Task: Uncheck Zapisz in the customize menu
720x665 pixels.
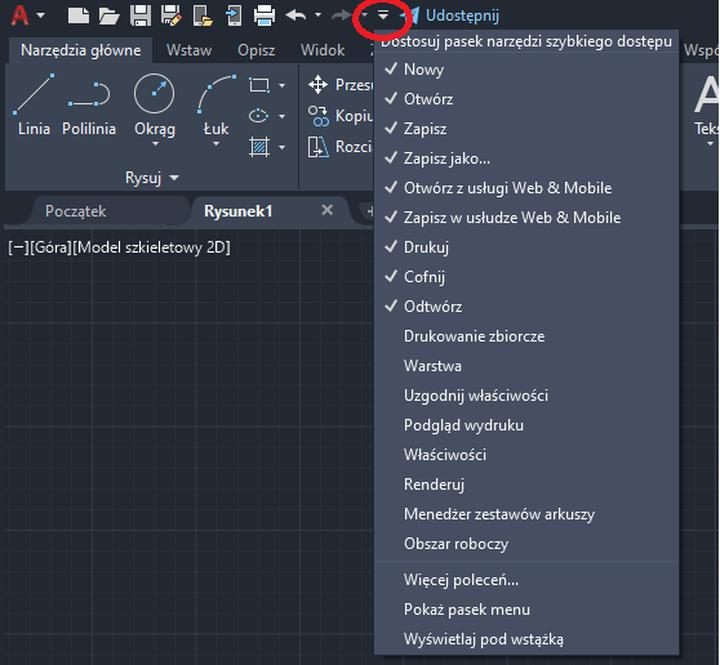Action: 527,129
